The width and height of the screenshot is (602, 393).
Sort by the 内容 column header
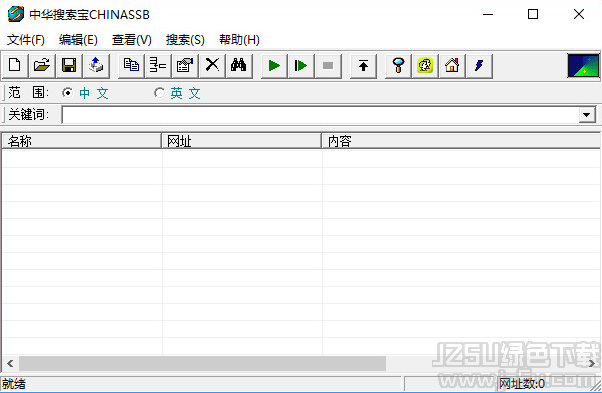coord(461,141)
